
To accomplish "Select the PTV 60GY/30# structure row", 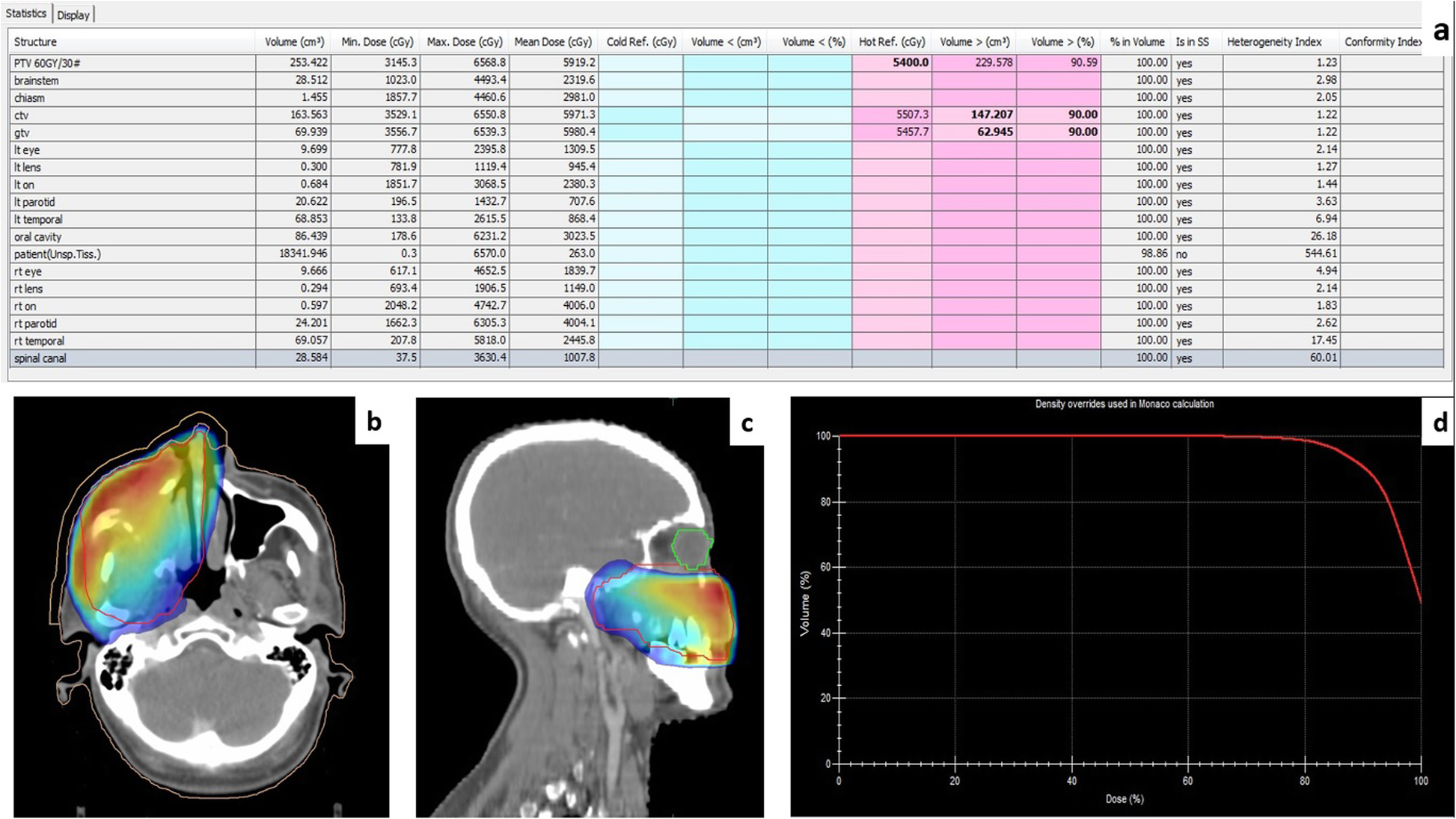I will pyautogui.click(x=727, y=63).
